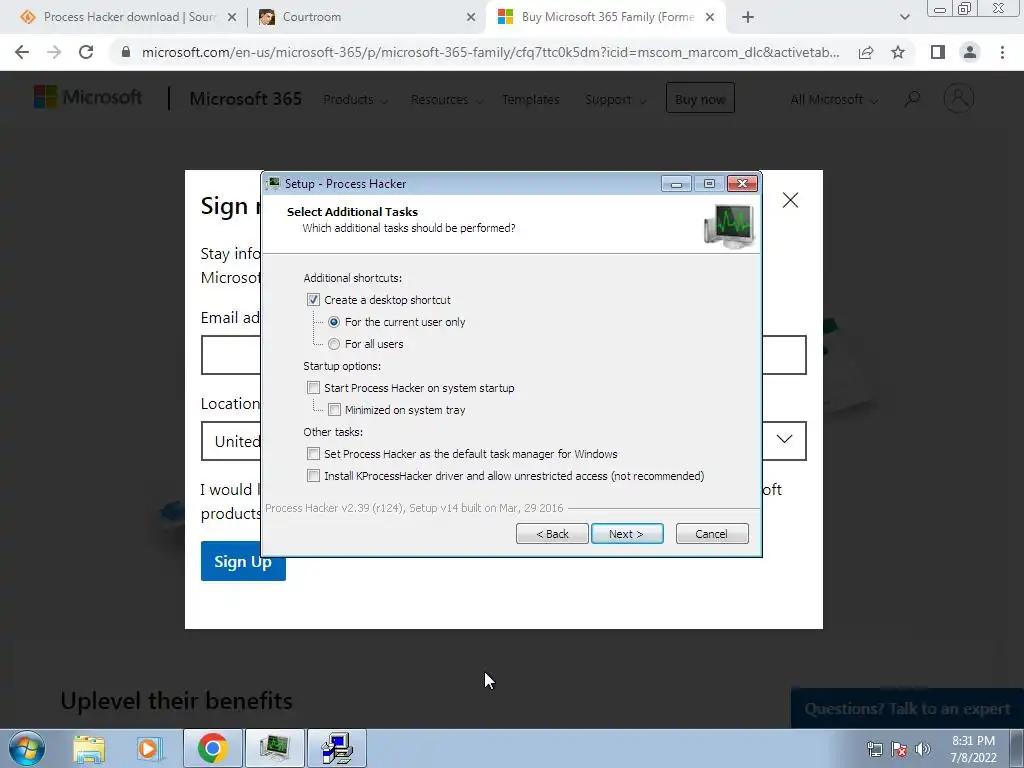Cancel the Process Hacker setup

pos(712,534)
